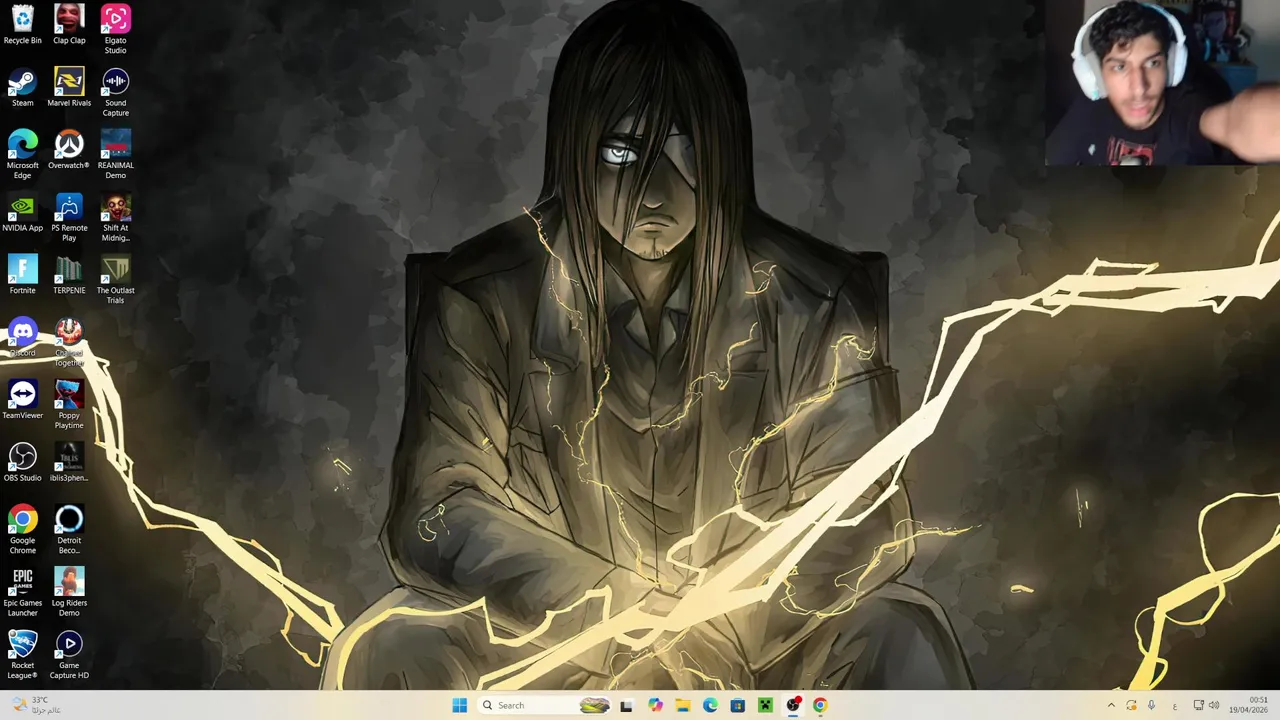This screenshot has height=720, width=1280.
Task: Switch to OBS Studio in the taskbar
Action: click(793, 705)
